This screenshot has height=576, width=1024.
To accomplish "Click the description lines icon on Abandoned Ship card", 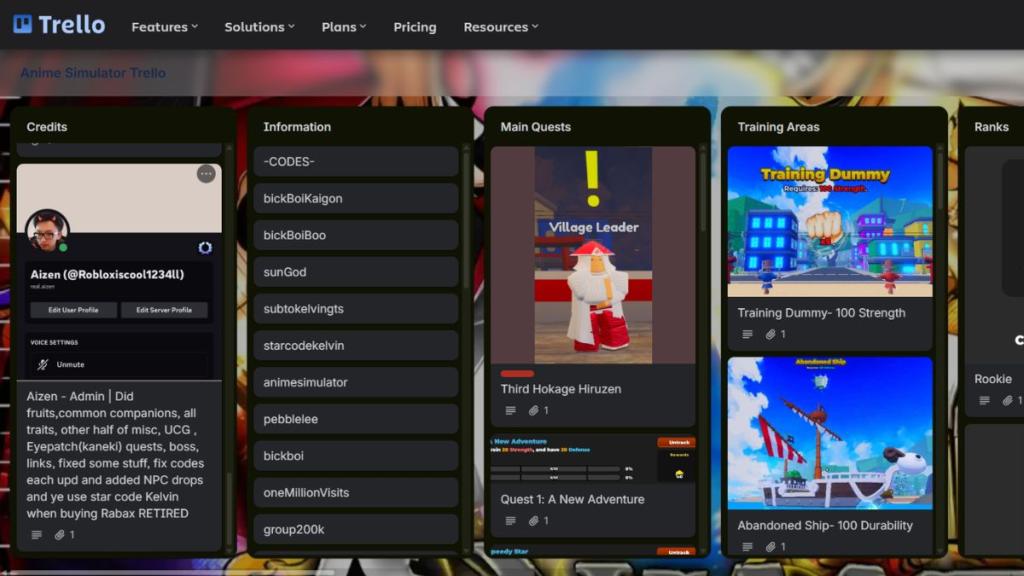I will click(746, 546).
